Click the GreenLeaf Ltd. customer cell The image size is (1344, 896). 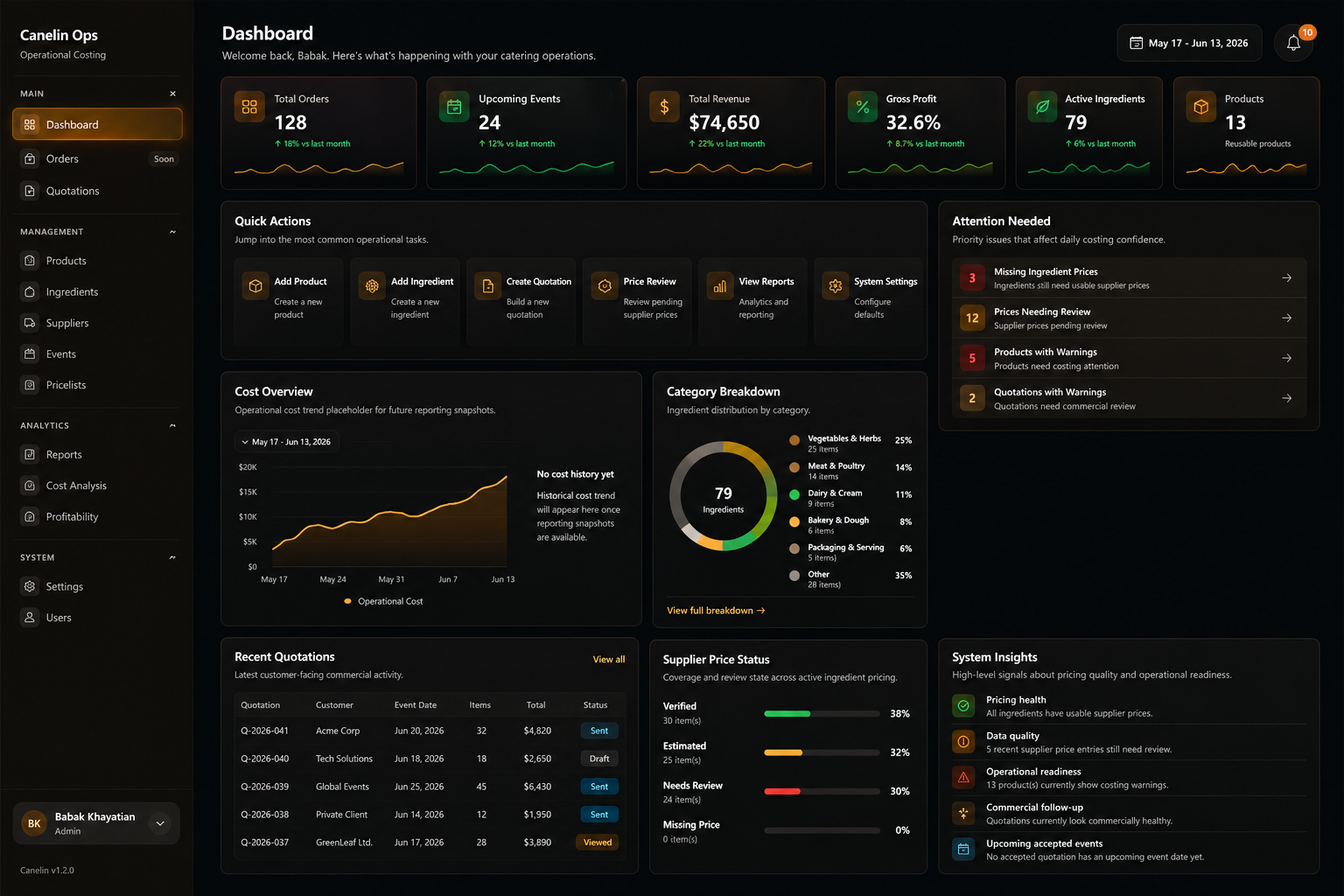coord(344,843)
